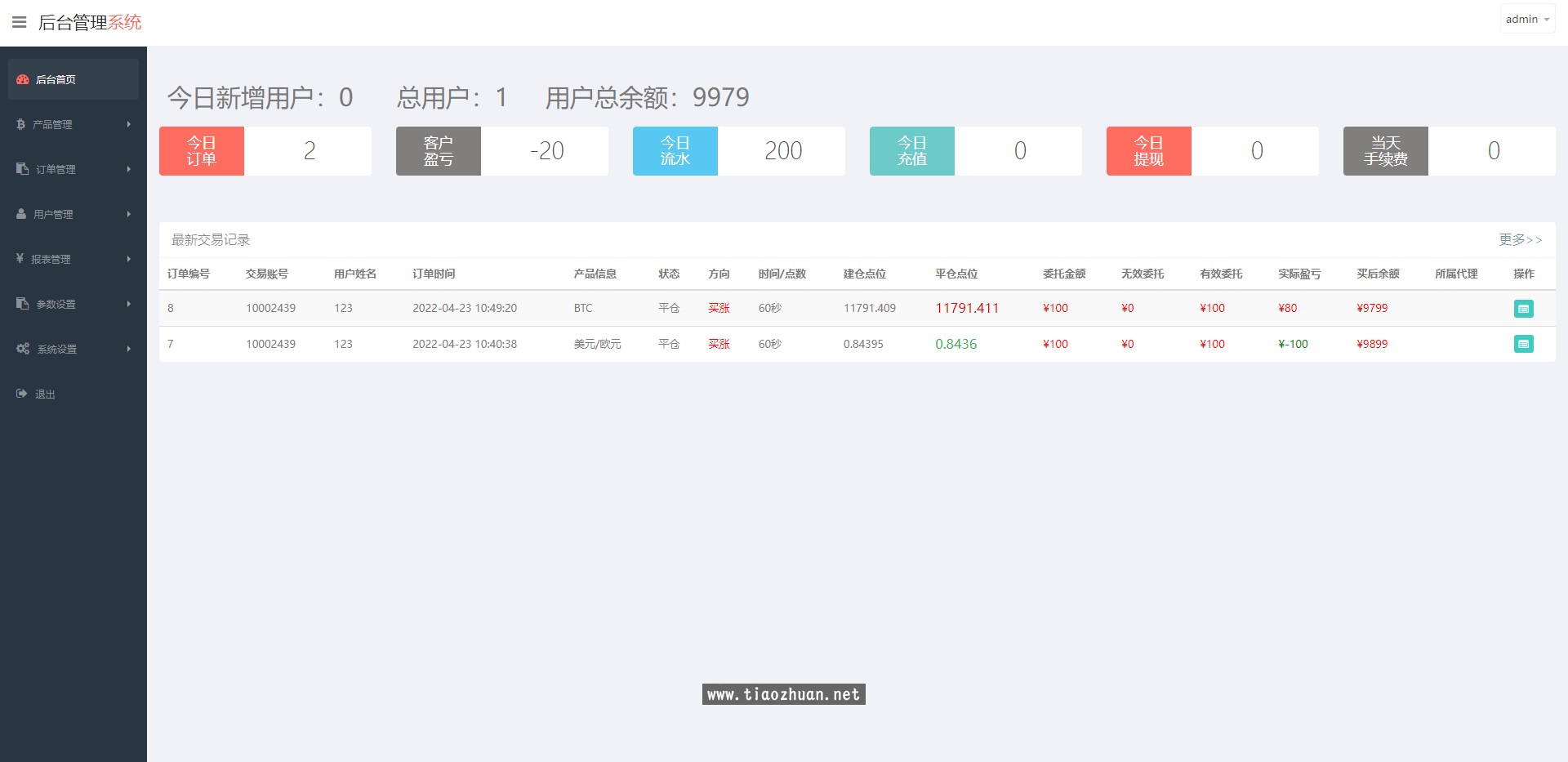Expand the 参数设置 submenu arrow
Viewport: 1568px width, 762px height.
tap(129, 304)
